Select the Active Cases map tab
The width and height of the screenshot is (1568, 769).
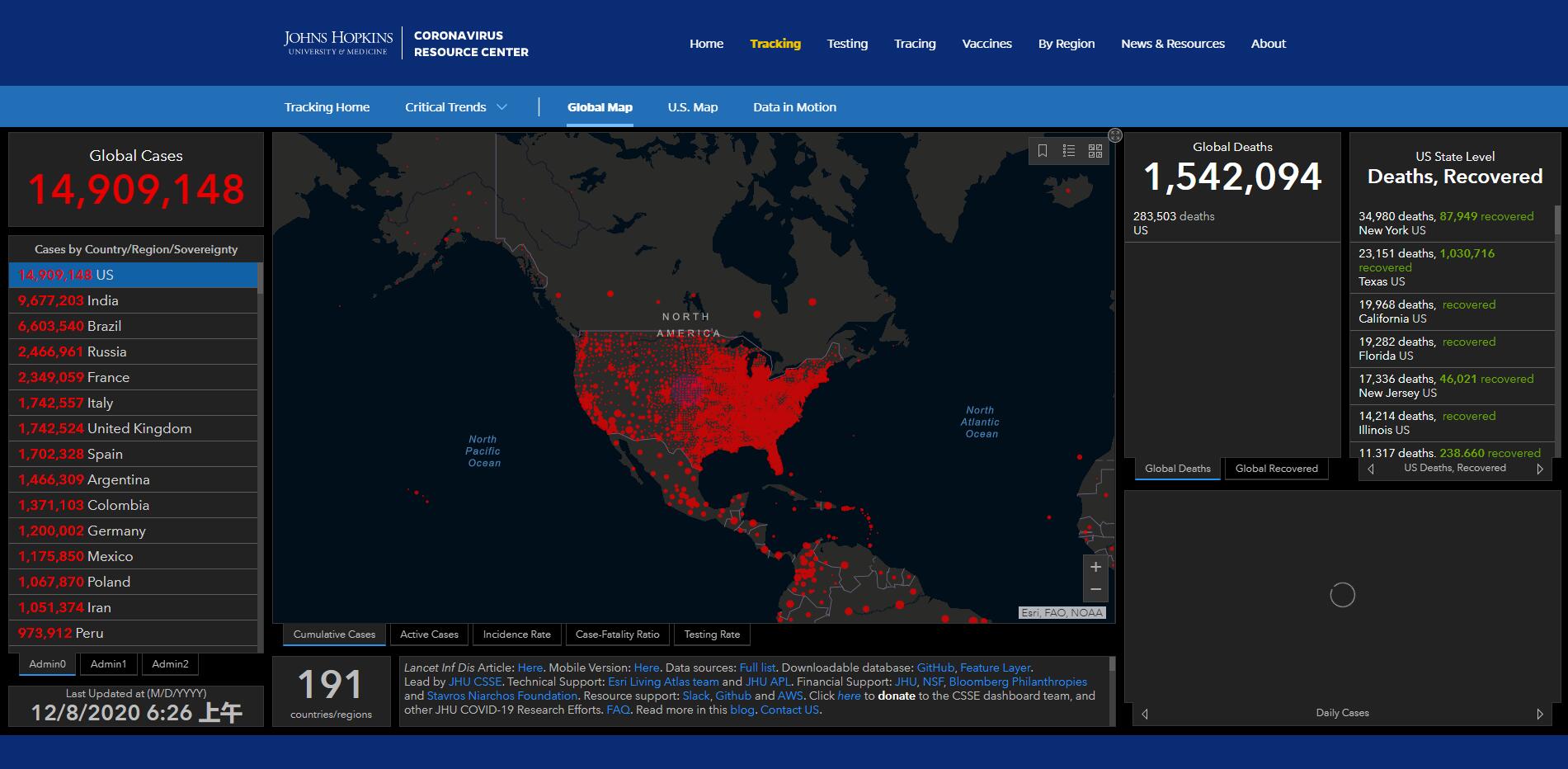429,635
